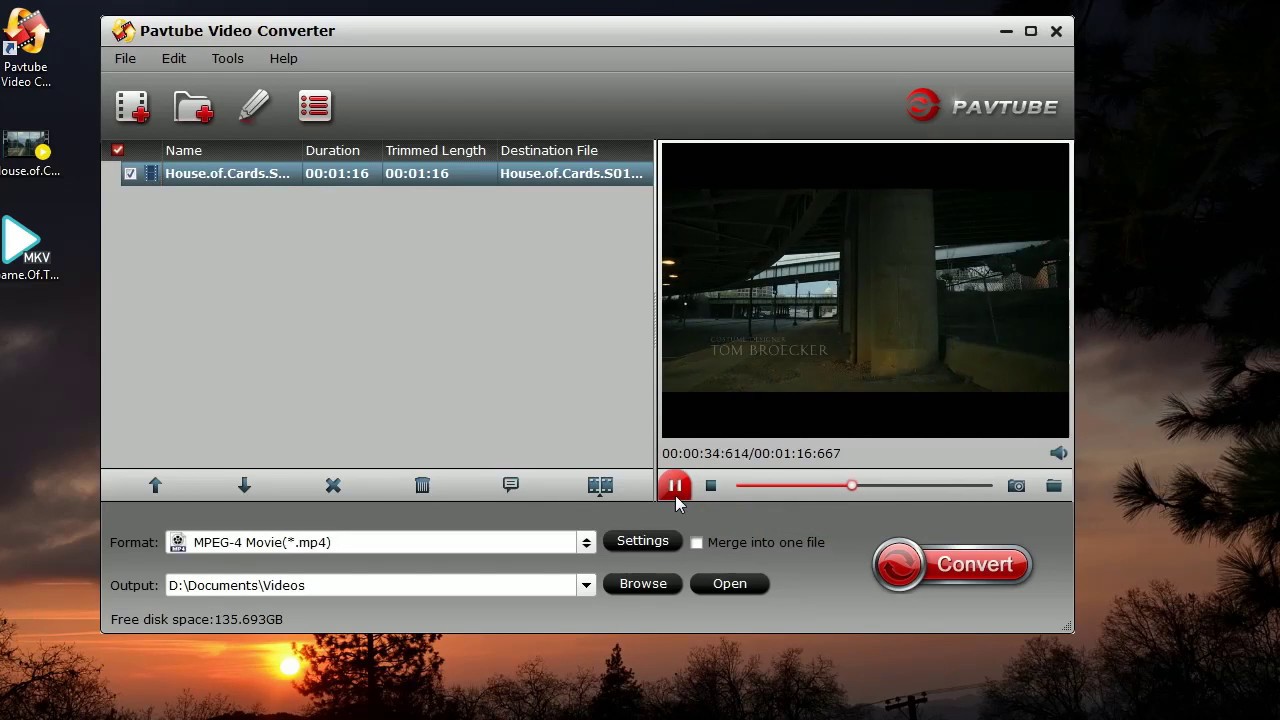
Task: Expand the Format dropdown list
Action: [586, 542]
